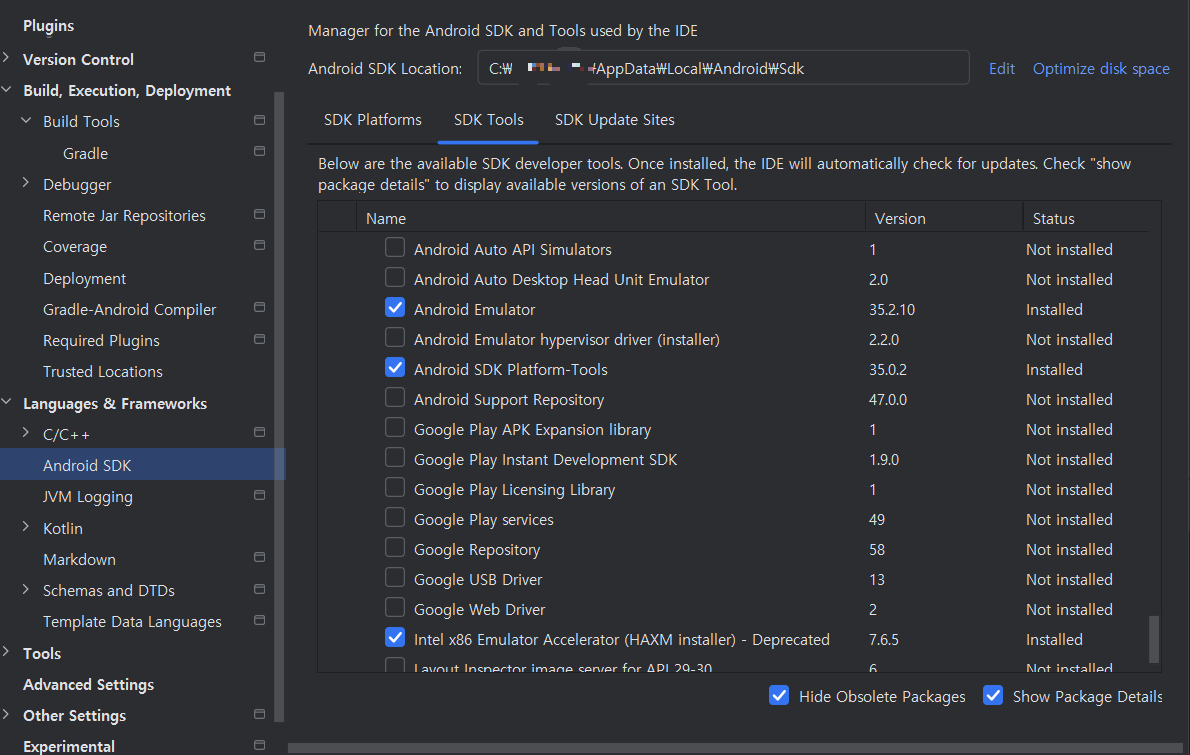Check Android Support Repository checkbox
Viewport: 1190px width, 755px height.
click(395, 398)
